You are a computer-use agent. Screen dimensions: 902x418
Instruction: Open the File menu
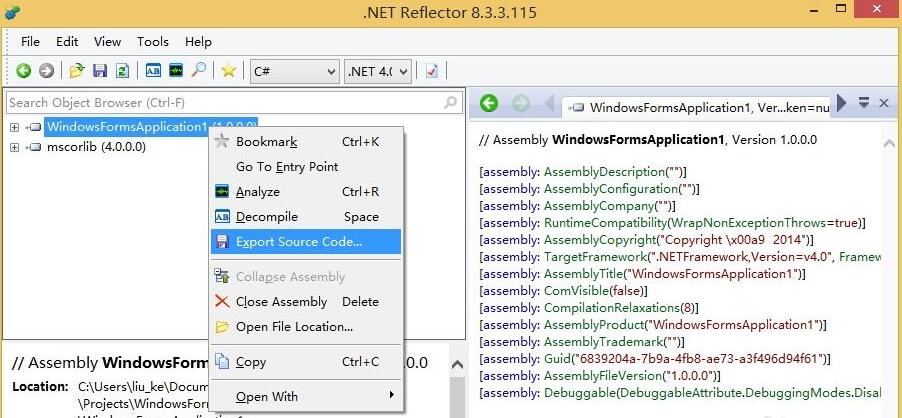pos(30,41)
